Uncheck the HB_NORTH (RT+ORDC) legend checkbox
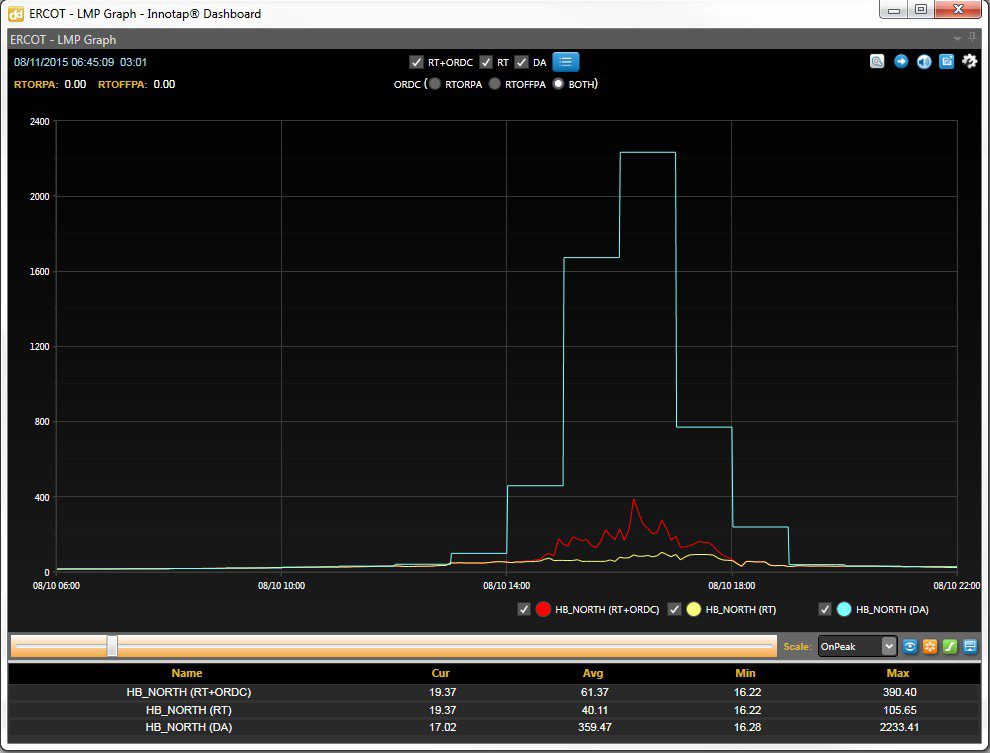The height and width of the screenshot is (753, 990). click(523, 609)
